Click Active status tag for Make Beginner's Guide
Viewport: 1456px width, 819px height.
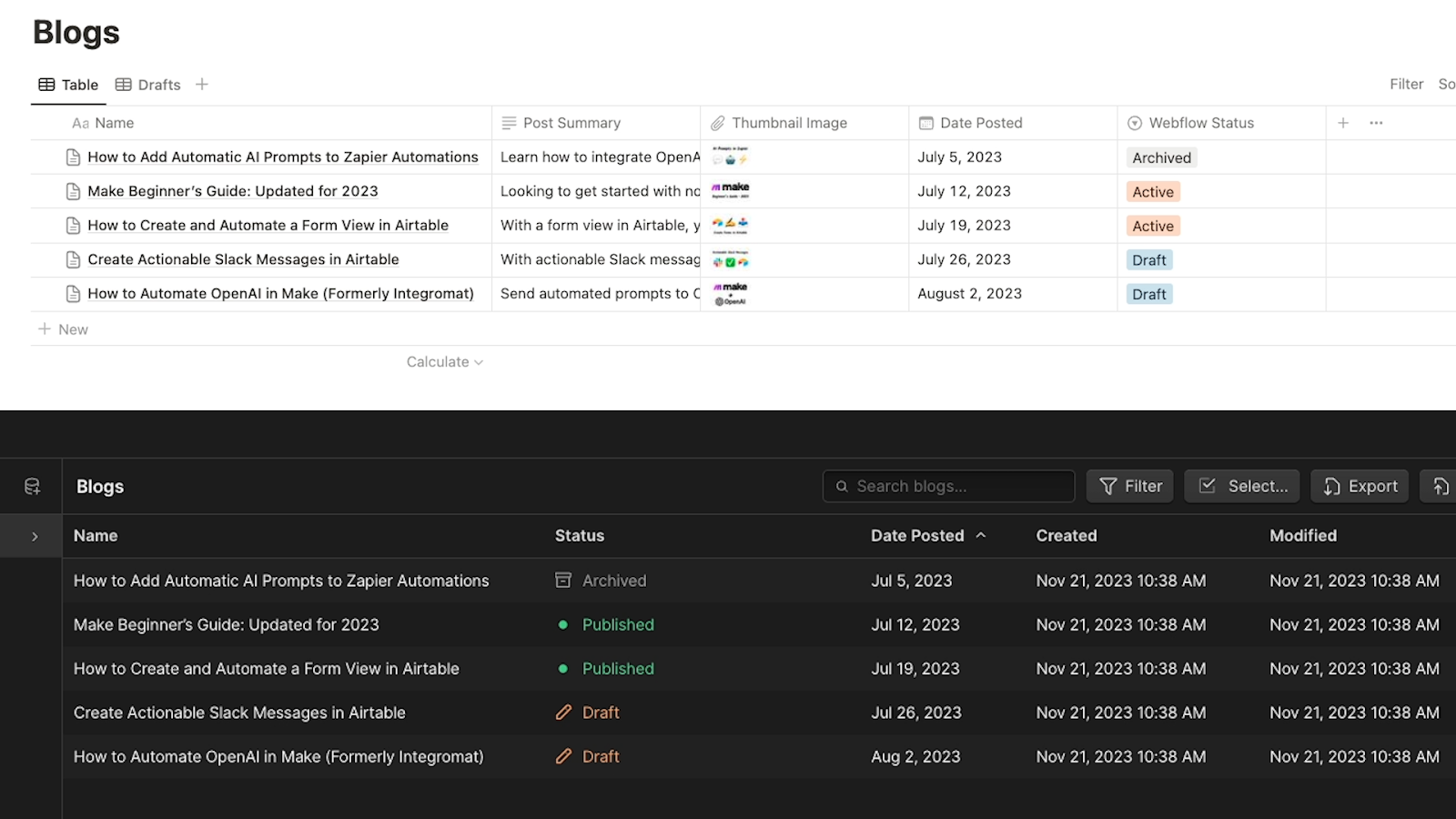[1153, 192]
